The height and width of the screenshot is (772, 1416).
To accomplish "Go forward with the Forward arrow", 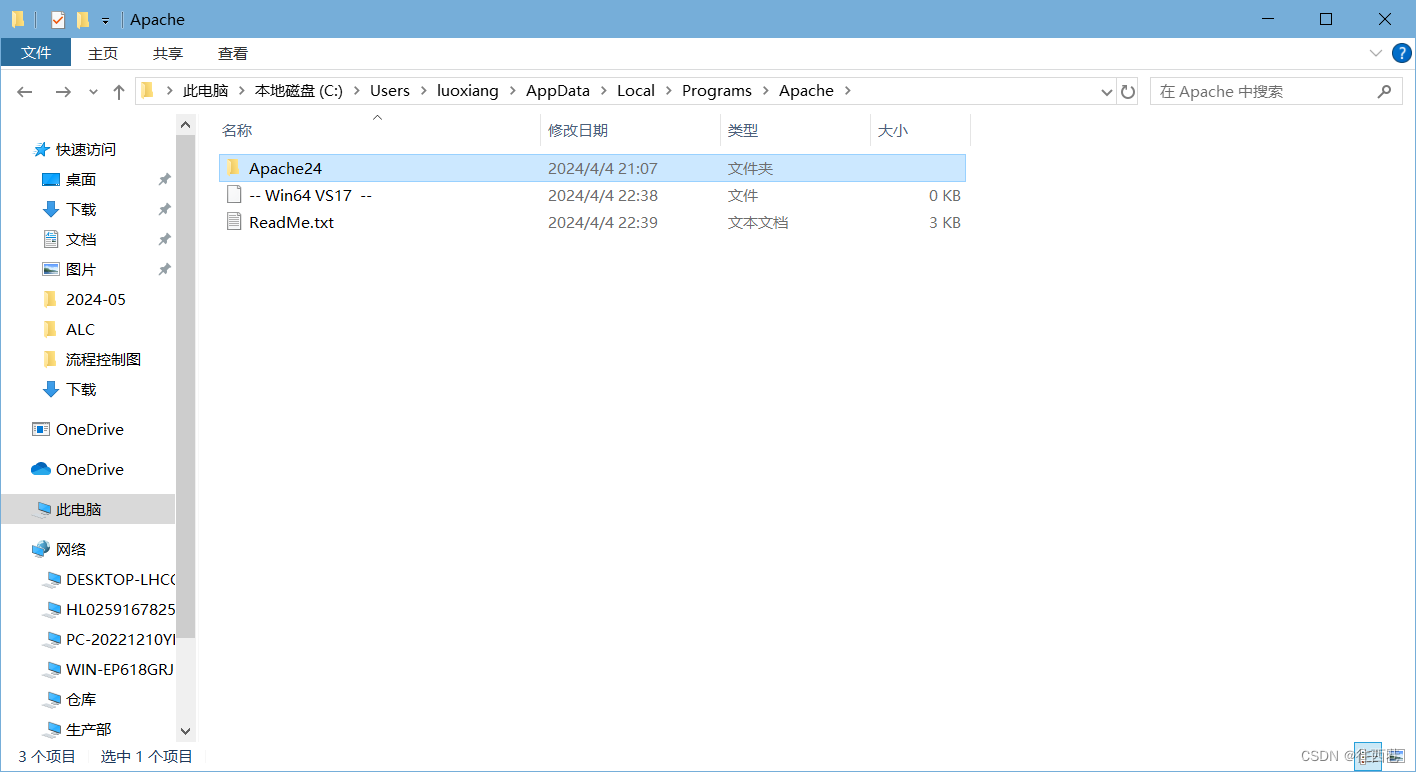I will point(63,91).
